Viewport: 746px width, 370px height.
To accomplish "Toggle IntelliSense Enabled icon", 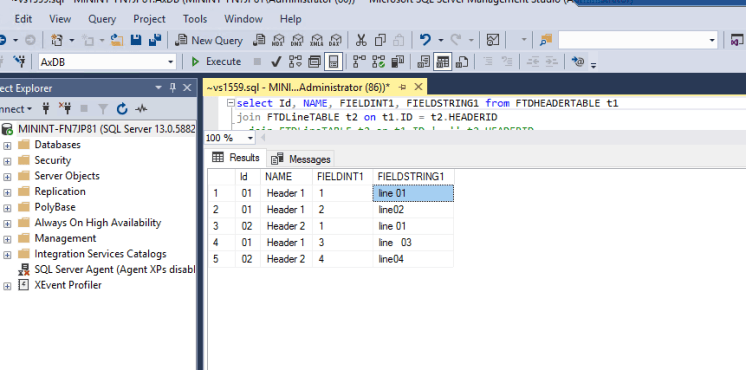I will point(333,61).
